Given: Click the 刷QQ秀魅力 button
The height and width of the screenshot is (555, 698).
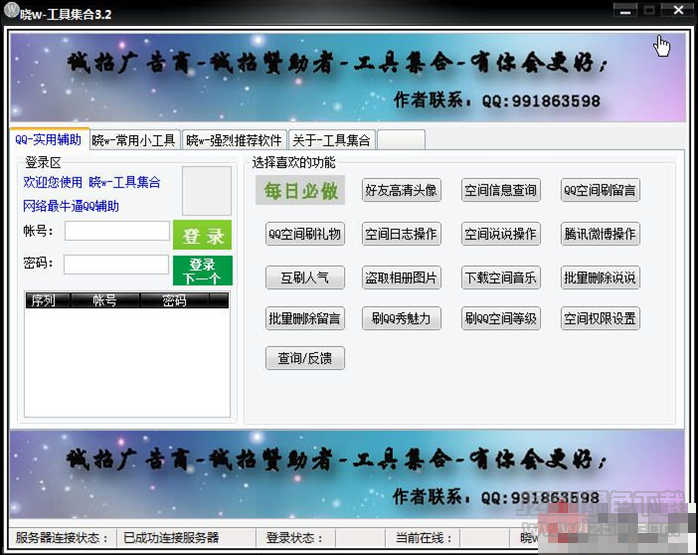Looking at the screenshot, I should click(401, 318).
